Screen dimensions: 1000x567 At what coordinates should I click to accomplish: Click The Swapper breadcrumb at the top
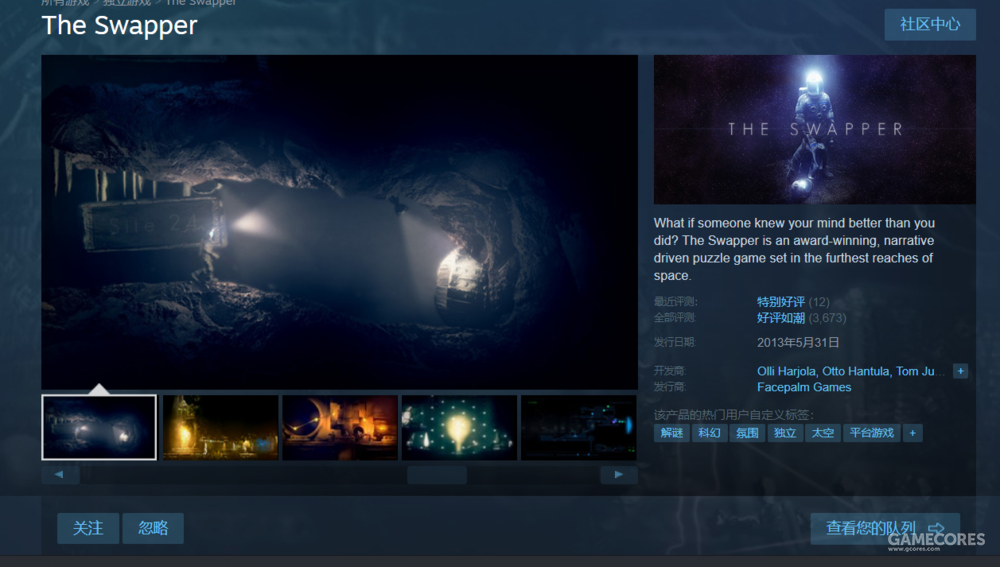pos(201,3)
